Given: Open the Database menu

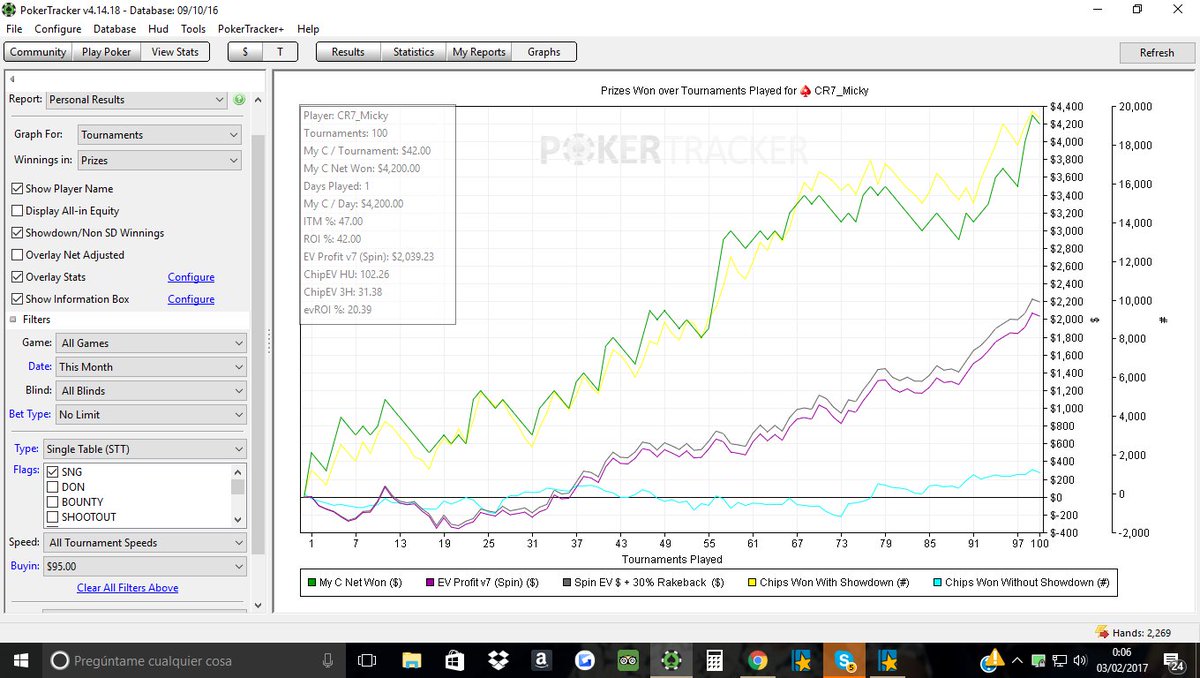Looking at the screenshot, I should click(115, 29).
